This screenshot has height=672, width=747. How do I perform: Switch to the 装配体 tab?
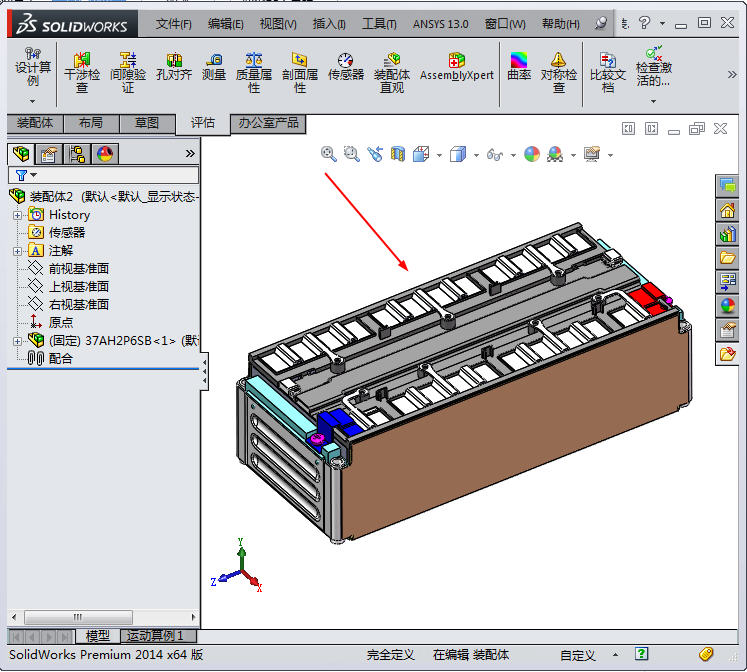(x=35, y=123)
